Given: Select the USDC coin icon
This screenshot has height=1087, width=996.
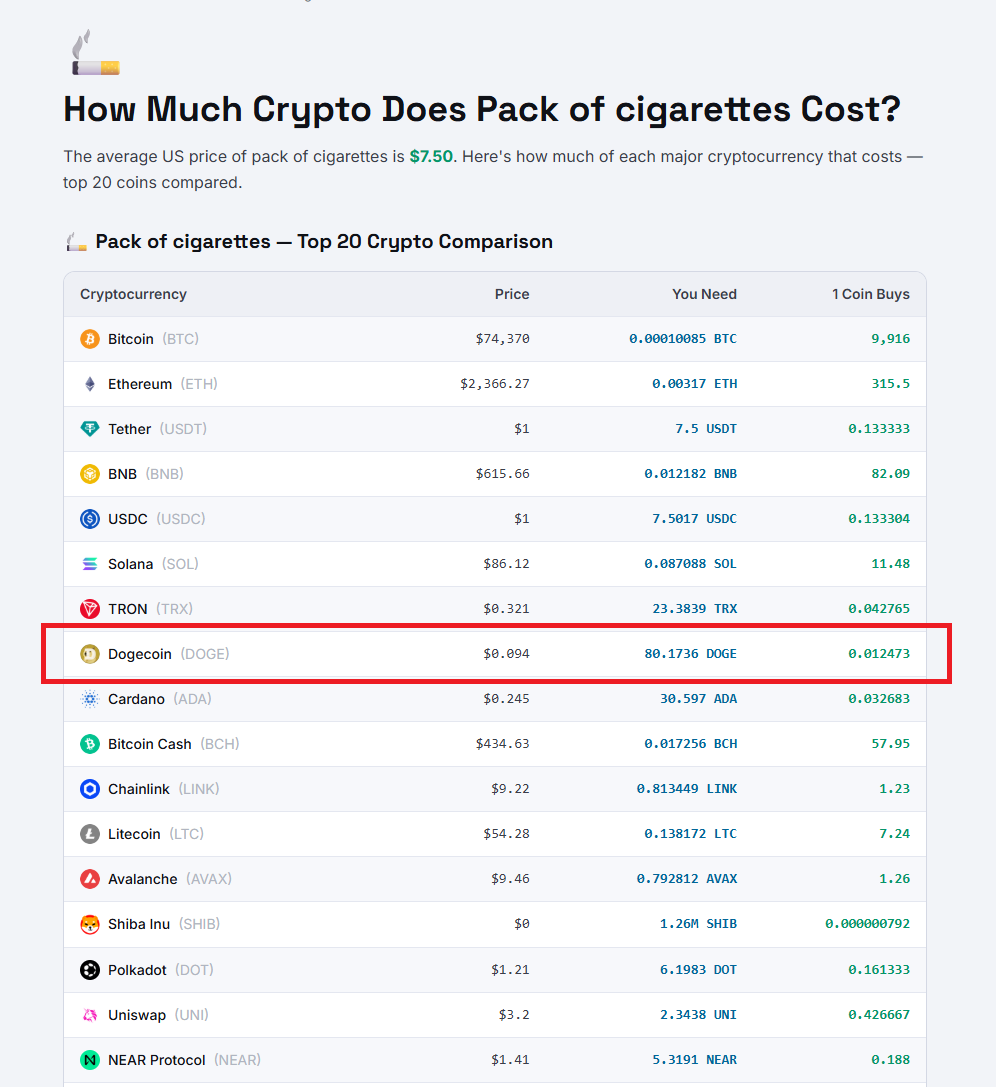Looking at the screenshot, I should pos(92,518).
